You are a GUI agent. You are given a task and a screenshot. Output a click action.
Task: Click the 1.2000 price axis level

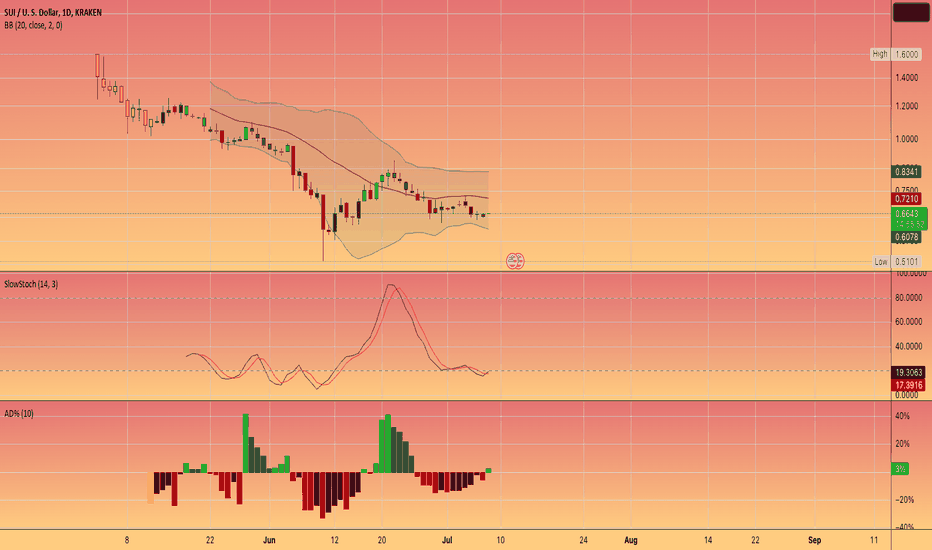[x=906, y=106]
